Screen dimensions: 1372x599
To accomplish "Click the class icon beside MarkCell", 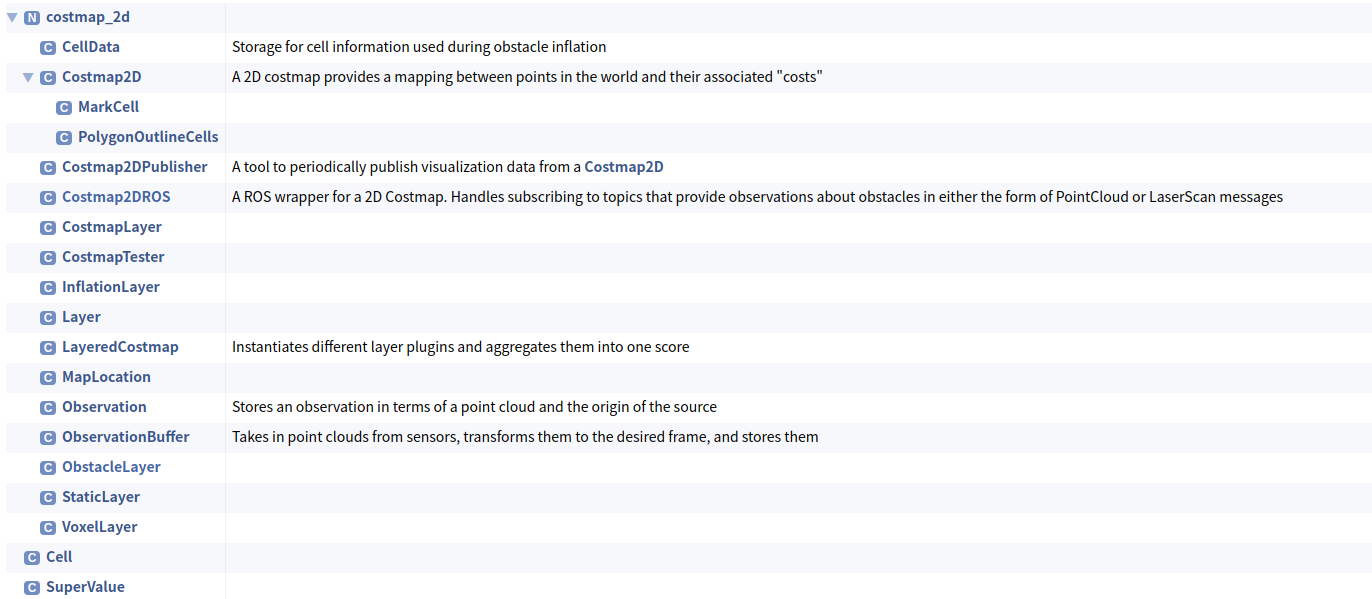I will 65,106.
